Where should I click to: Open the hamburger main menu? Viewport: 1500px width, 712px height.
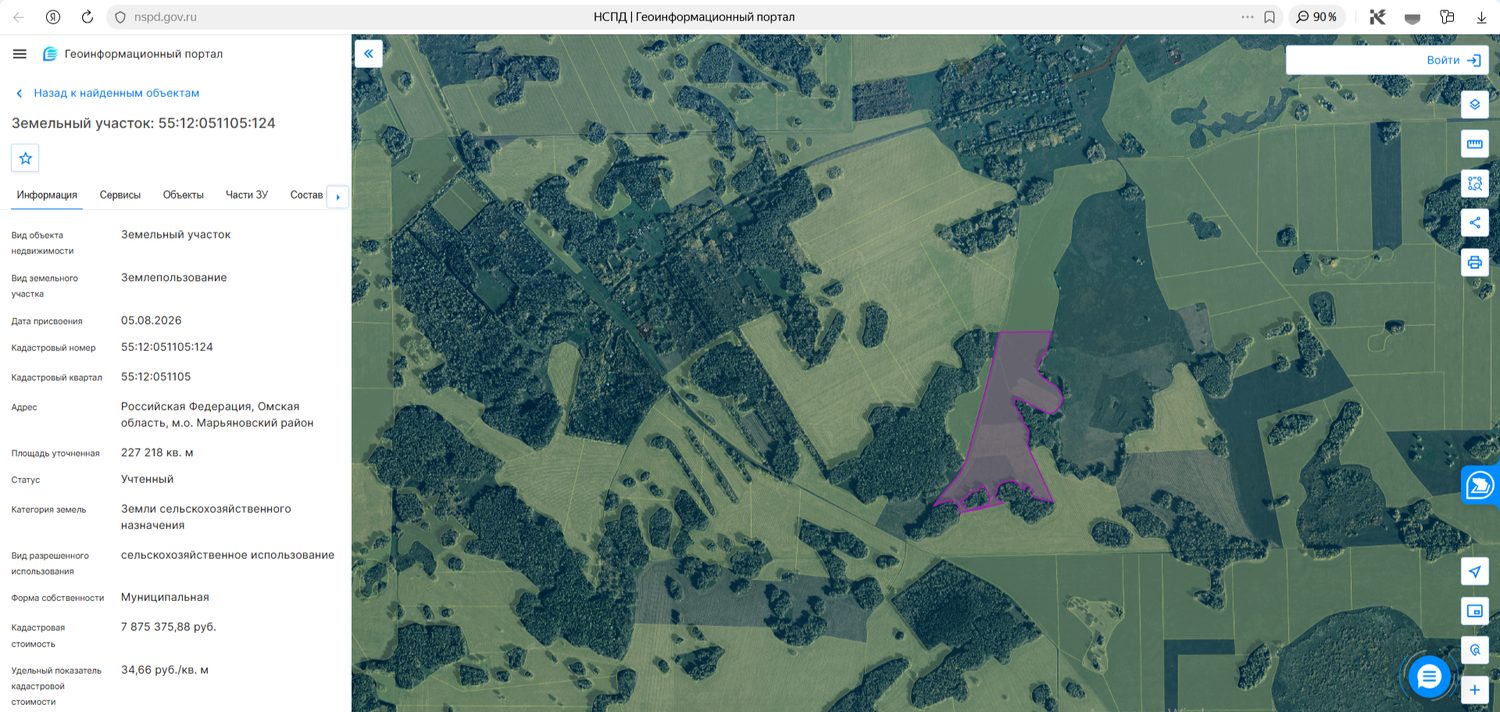20,54
